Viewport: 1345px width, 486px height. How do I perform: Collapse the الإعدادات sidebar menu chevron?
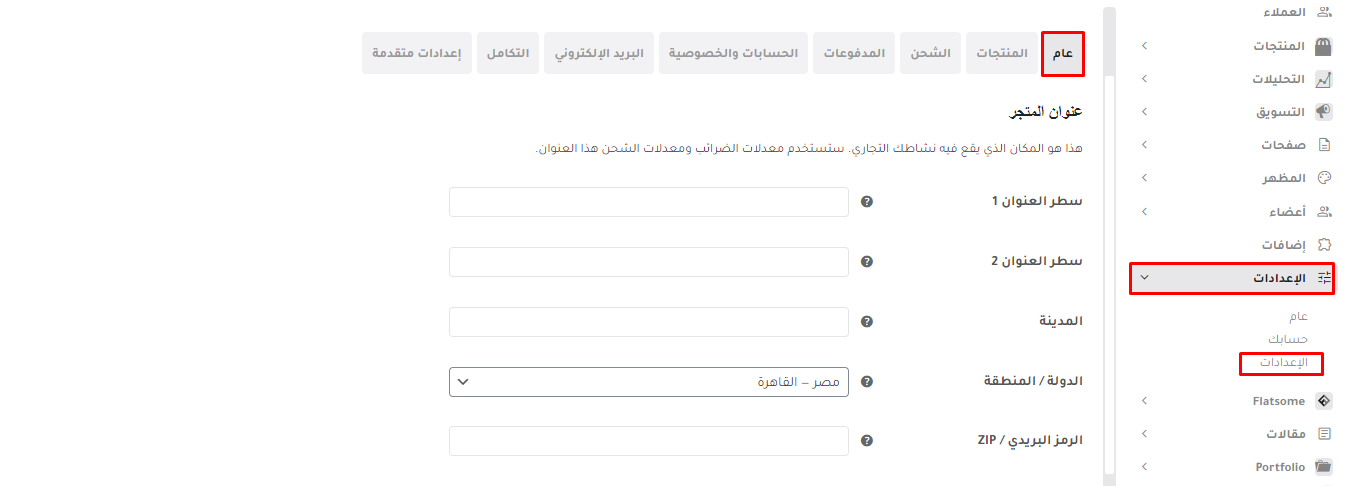tap(1145, 278)
